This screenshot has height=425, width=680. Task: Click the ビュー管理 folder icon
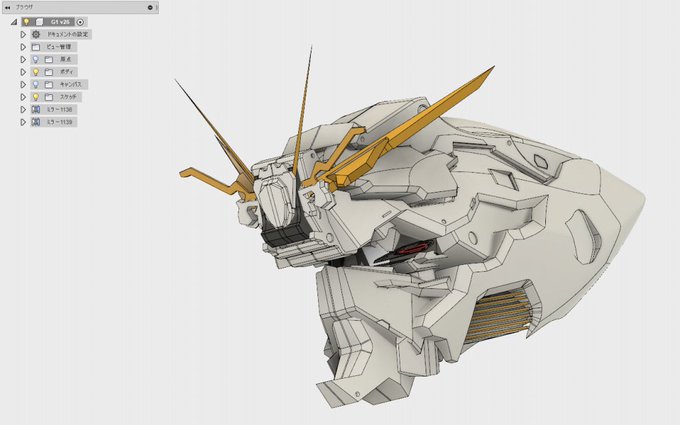click(36, 47)
